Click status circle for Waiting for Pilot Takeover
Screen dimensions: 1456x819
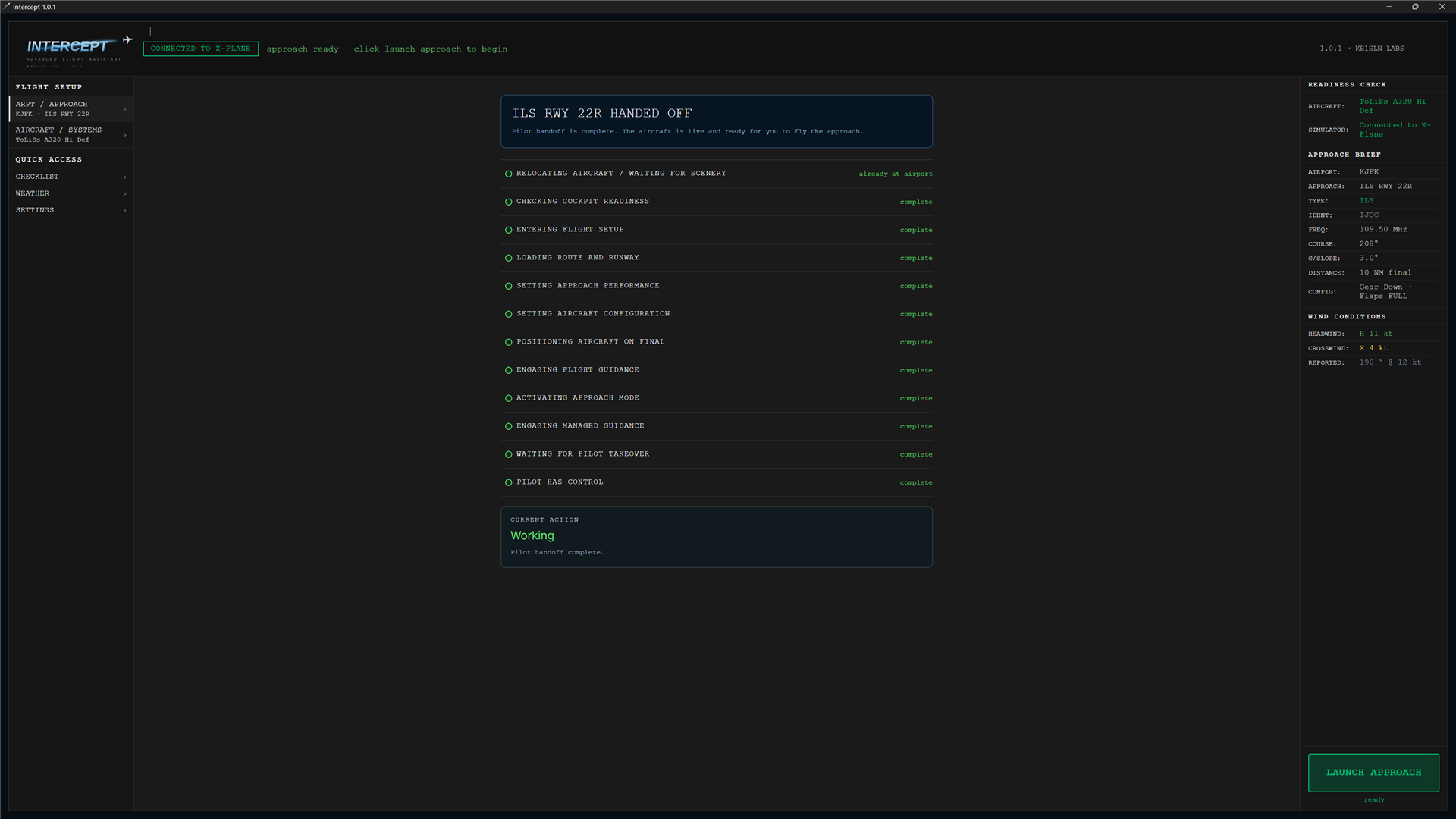click(508, 454)
